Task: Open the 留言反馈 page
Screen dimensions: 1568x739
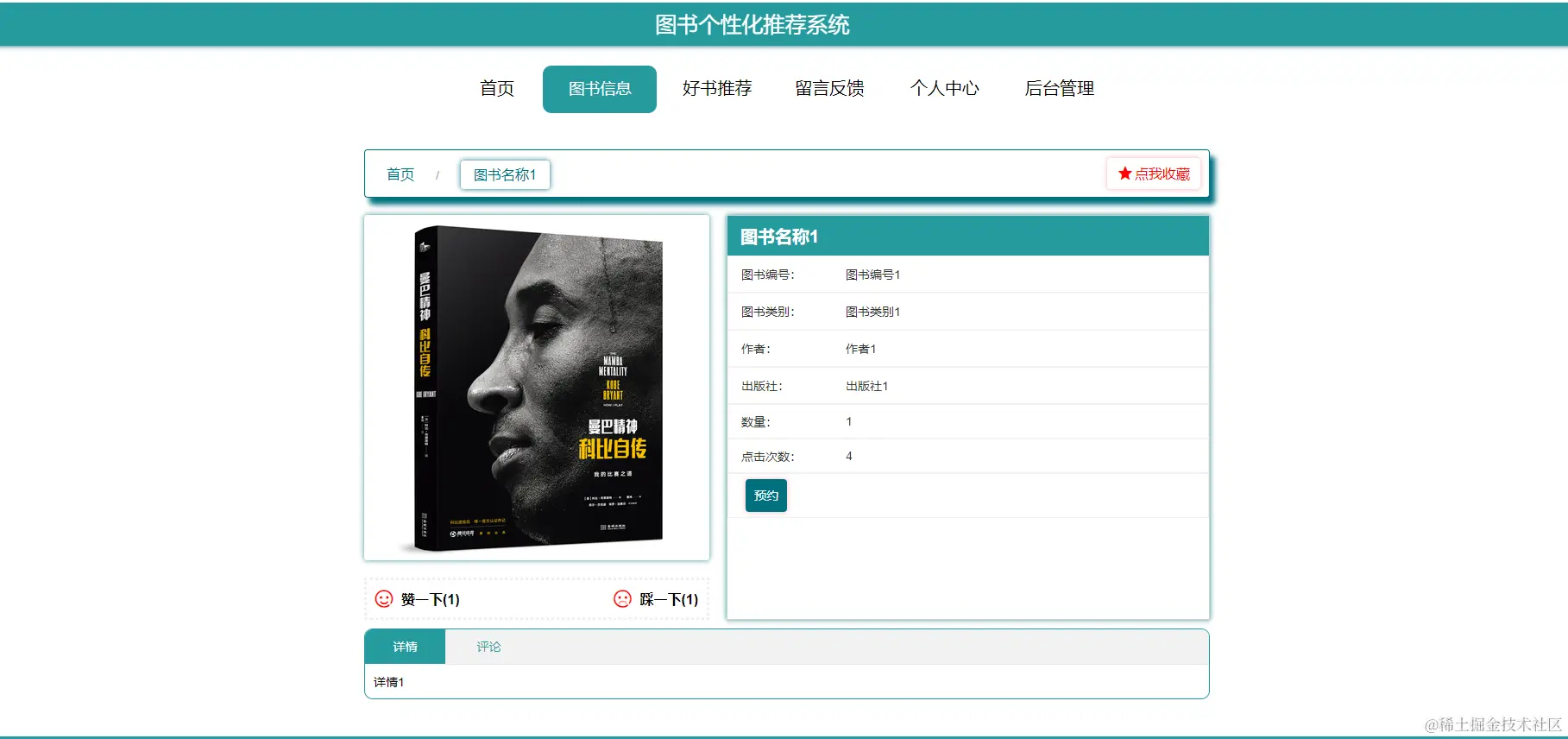Action: pos(830,88)
